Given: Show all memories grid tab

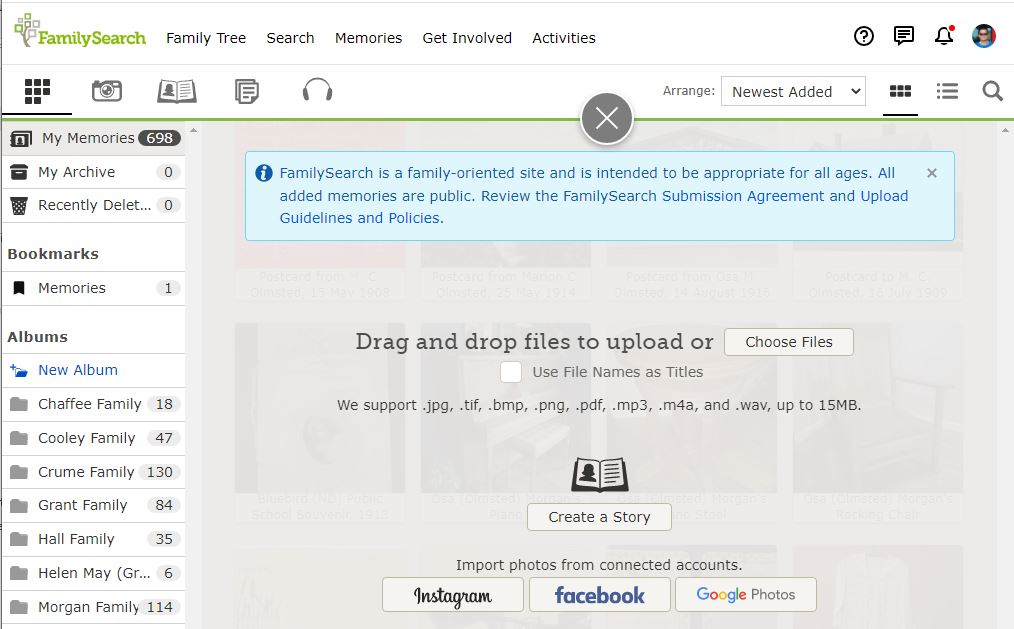Looking at the screenshot, I should click(38, 91).
